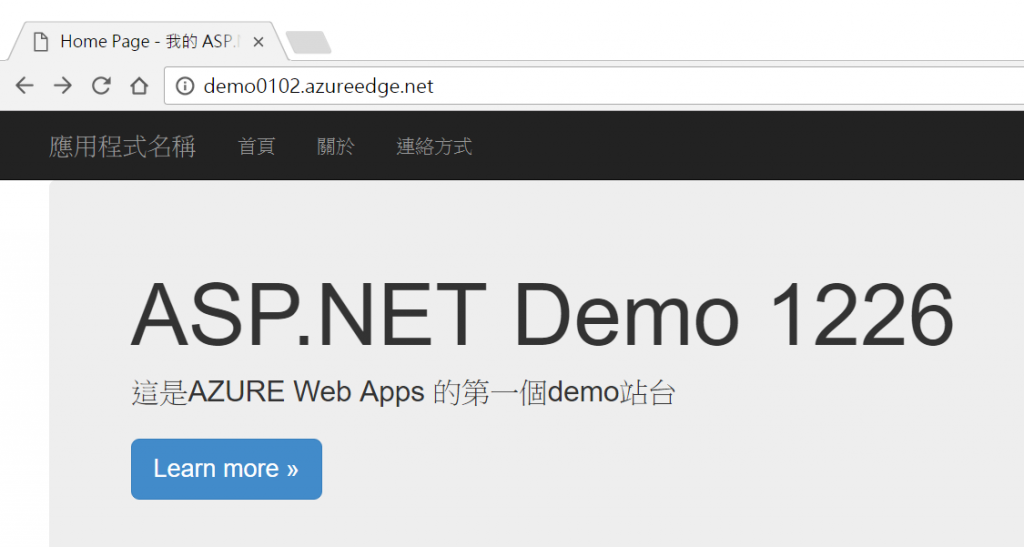Go to the 首頁 navigation item
The width and height of the screenshot is (1024, 547).
[x=256, y=146]
